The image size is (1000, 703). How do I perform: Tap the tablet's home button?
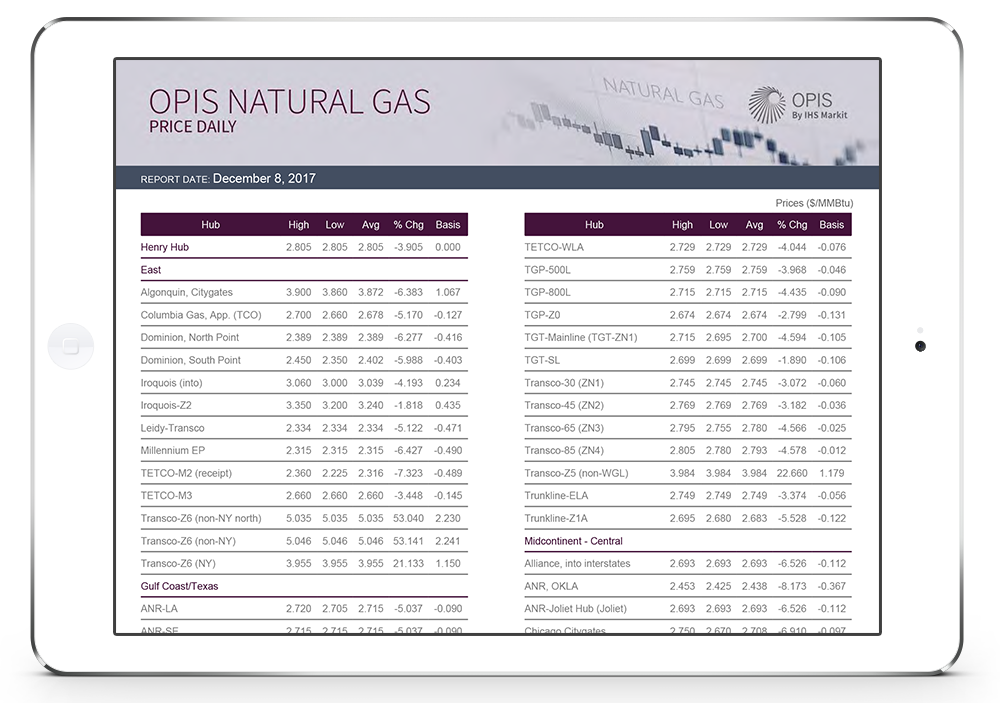(x=71, y=346)
